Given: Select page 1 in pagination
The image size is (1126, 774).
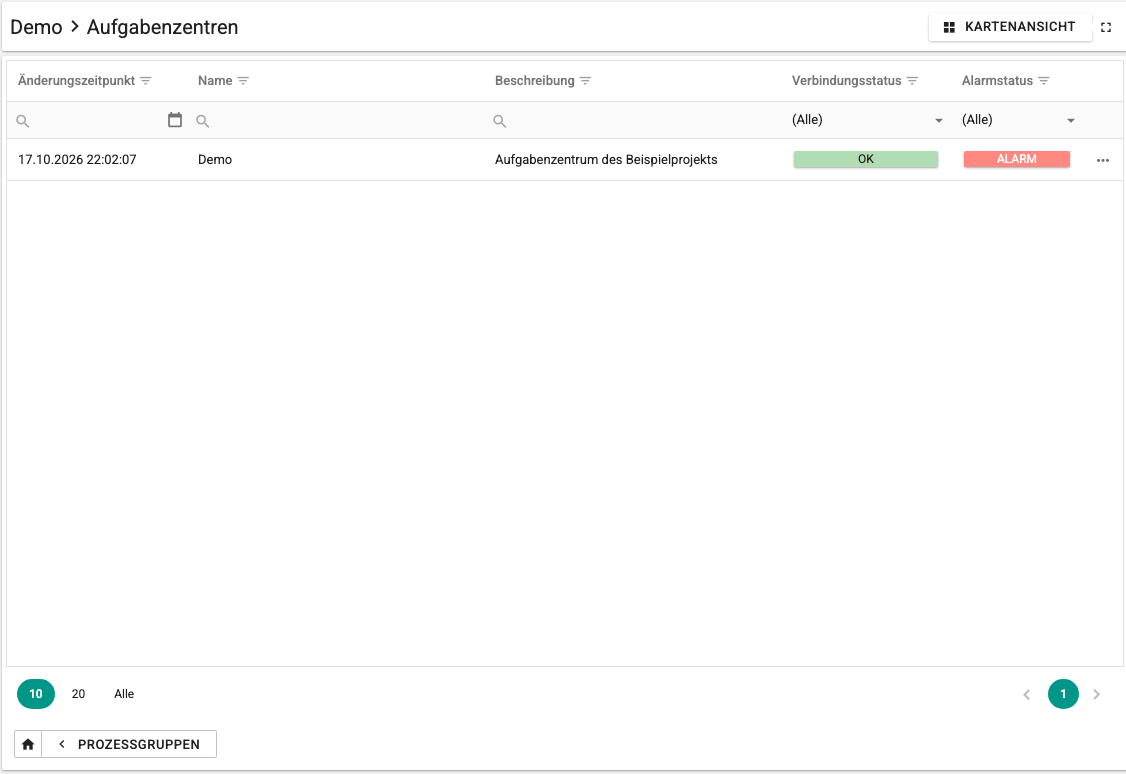Looking at the screenshot, I should coord(1064,694).
